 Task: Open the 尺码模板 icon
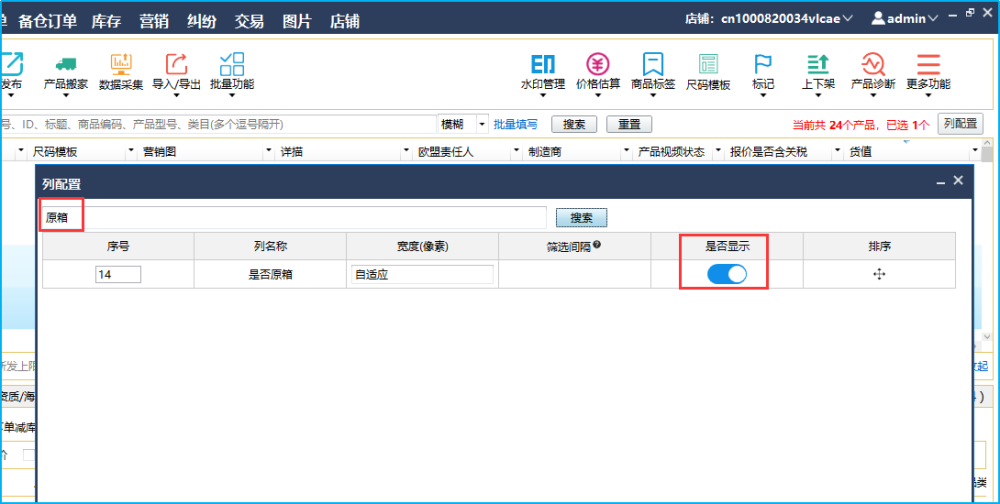(708, 64)
